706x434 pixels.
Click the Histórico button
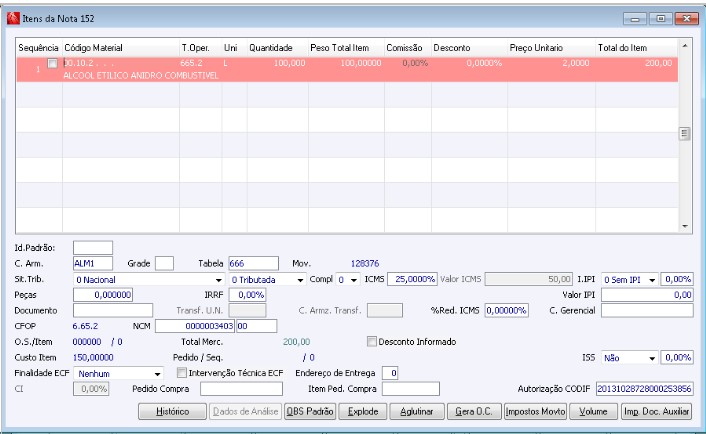pyautogui.click(x=172, y=411)
